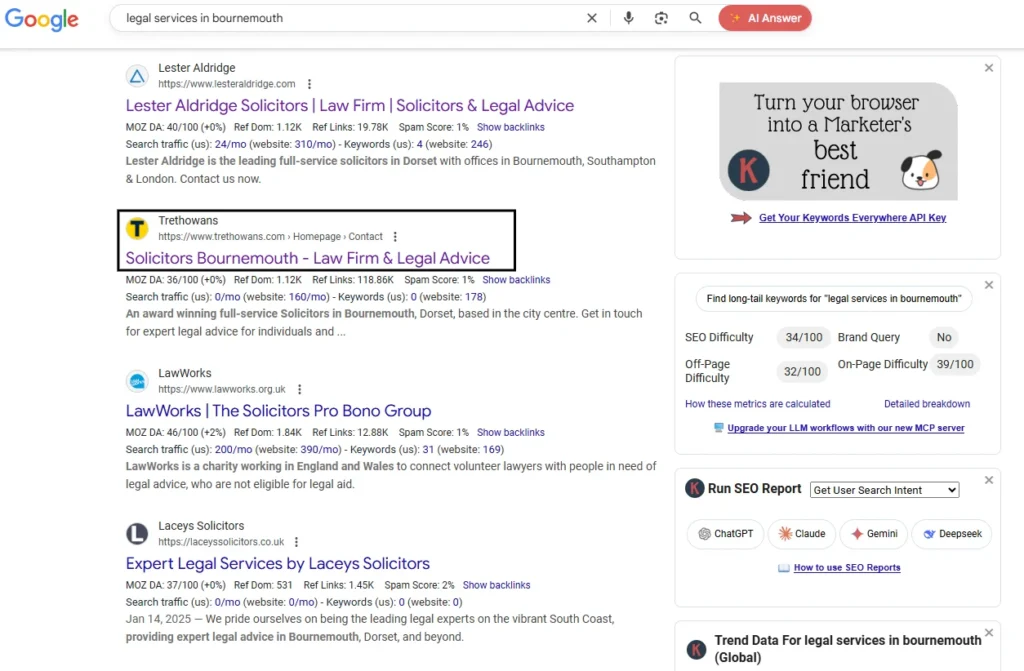Open How these metrics are calculated
Viewport: 1024px width, 671px height.
758,404
